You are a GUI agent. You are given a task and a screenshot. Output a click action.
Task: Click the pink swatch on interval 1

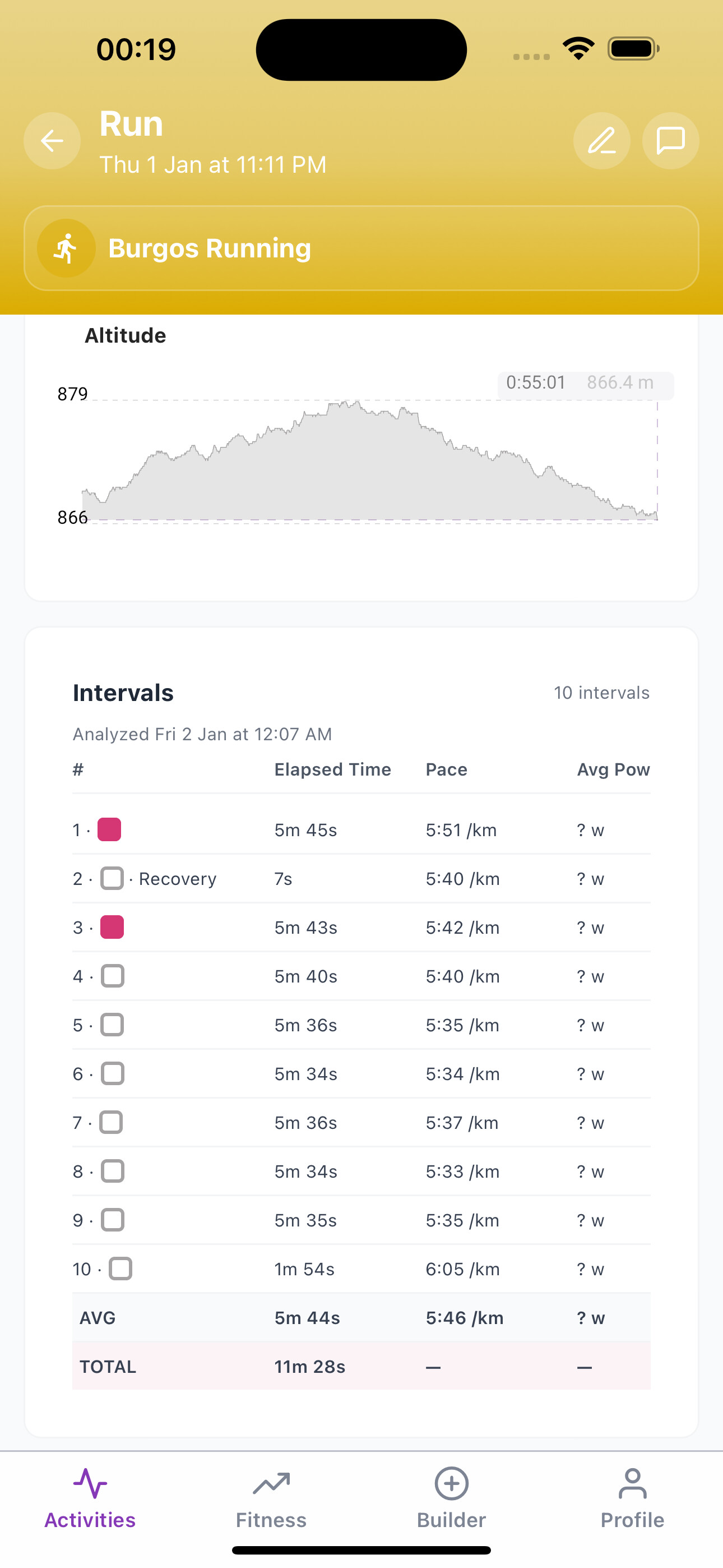[109, 829]
